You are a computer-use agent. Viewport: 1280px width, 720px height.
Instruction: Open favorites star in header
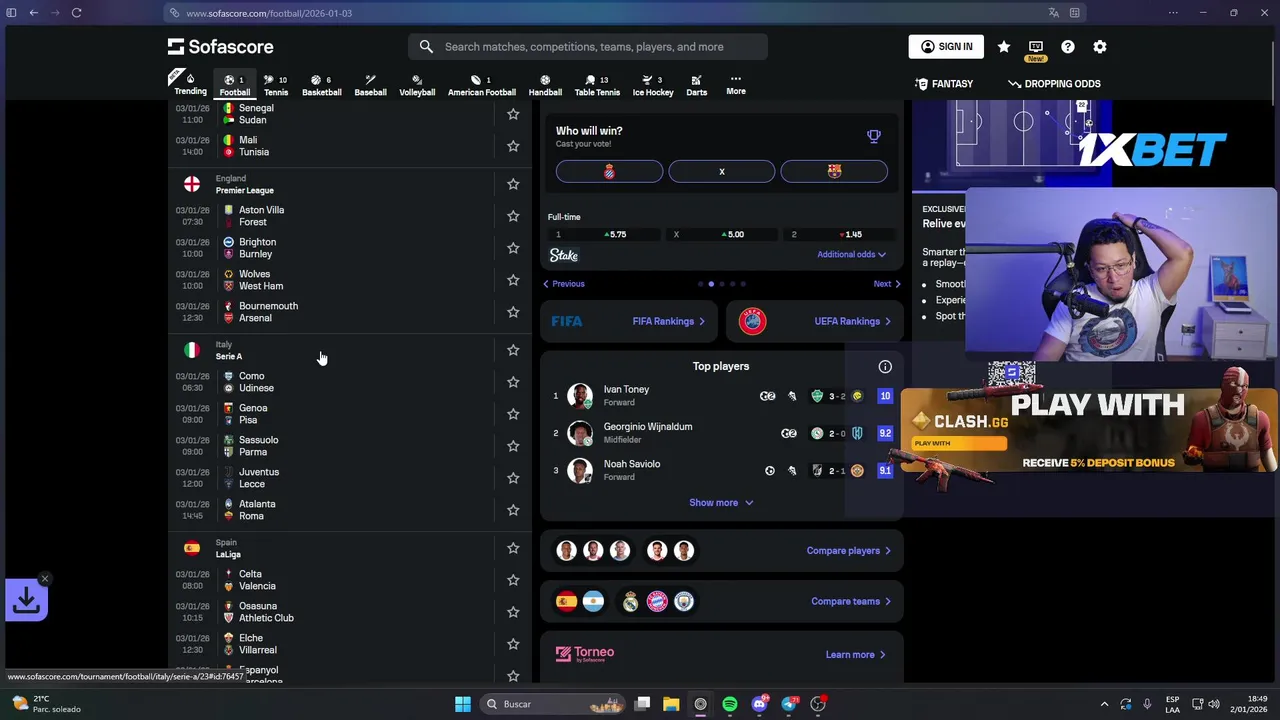pos(1004,47)
